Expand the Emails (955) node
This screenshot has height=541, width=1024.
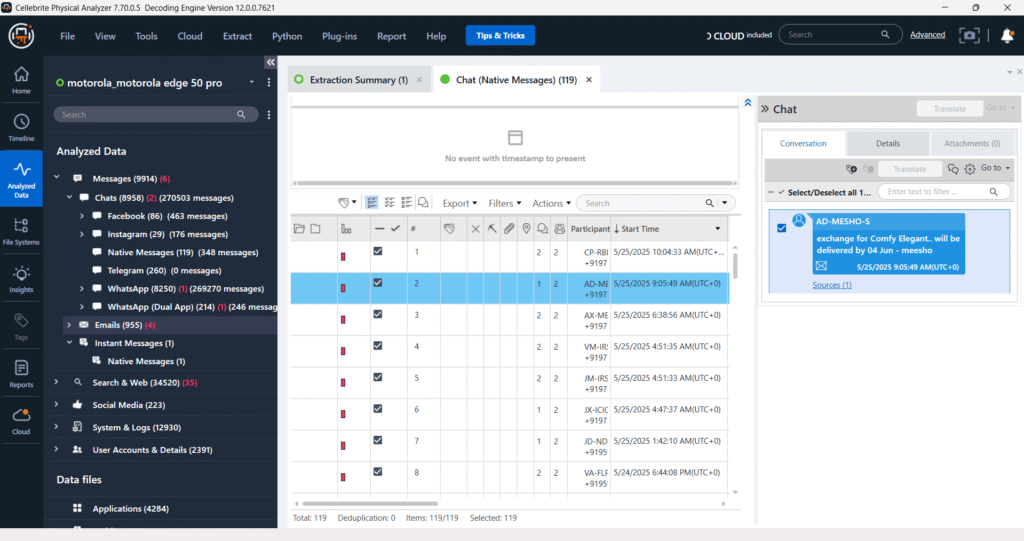click(x=69, y=325)
